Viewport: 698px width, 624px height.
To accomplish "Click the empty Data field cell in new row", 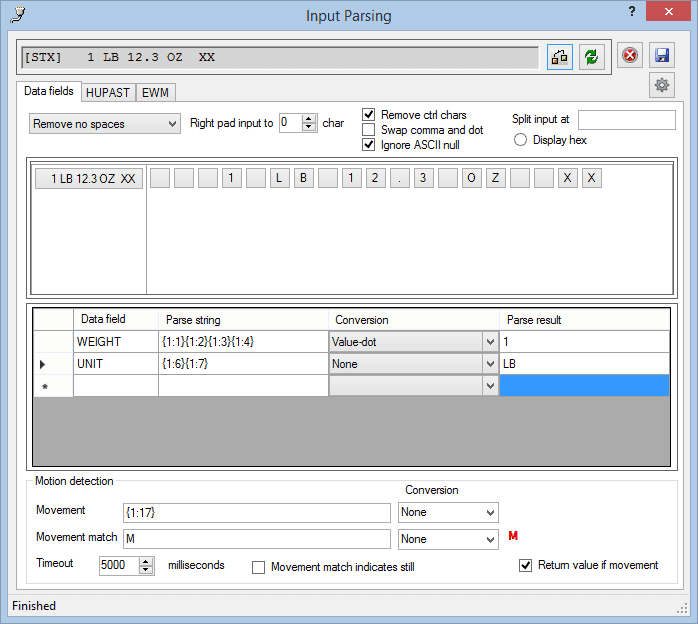I will [x=116, y=386].
